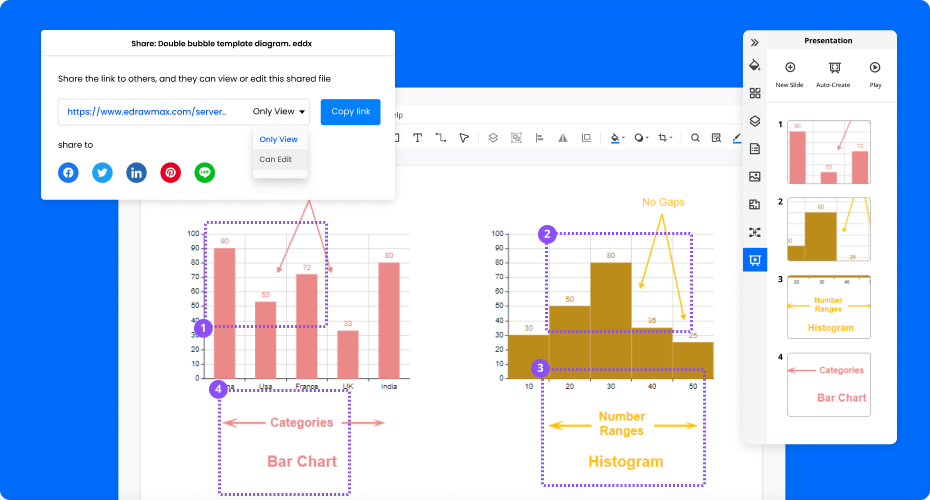
Task: Share the file to Twitter
Action: pyautogui.click(x=102, y=173)
